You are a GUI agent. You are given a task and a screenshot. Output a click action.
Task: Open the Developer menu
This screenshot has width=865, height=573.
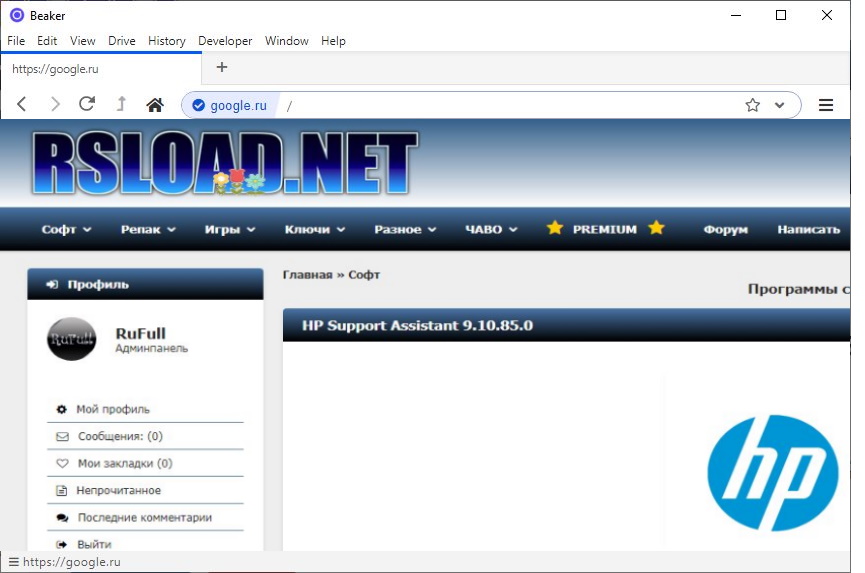[225, 41]
